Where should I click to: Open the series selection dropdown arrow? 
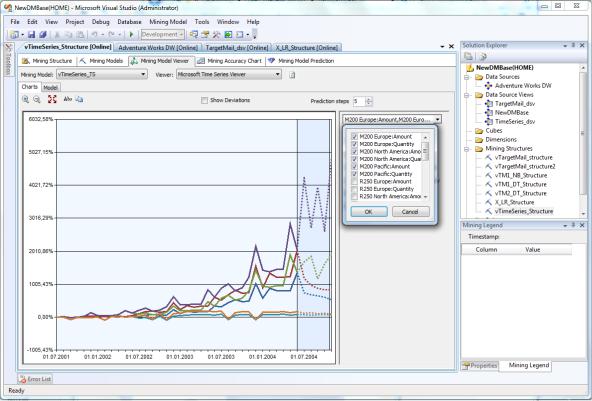click(x=438, y=120)
